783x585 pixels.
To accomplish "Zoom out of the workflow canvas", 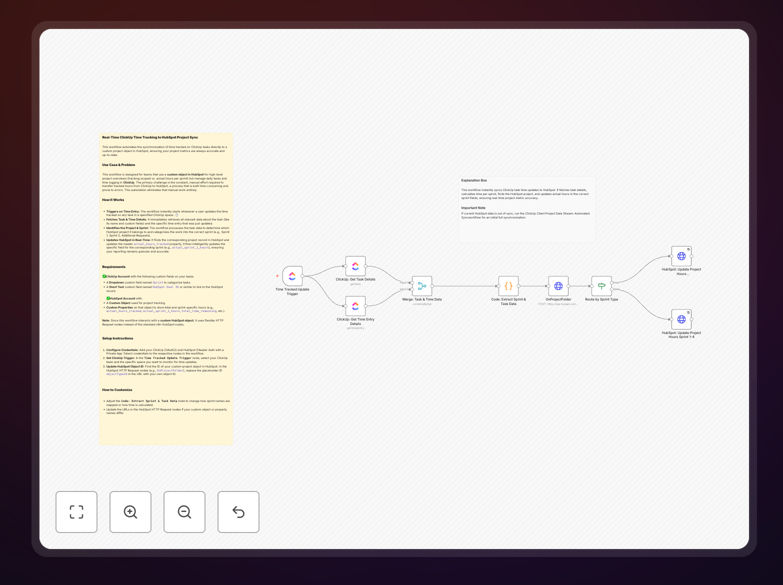I will (x=184, y=512).
